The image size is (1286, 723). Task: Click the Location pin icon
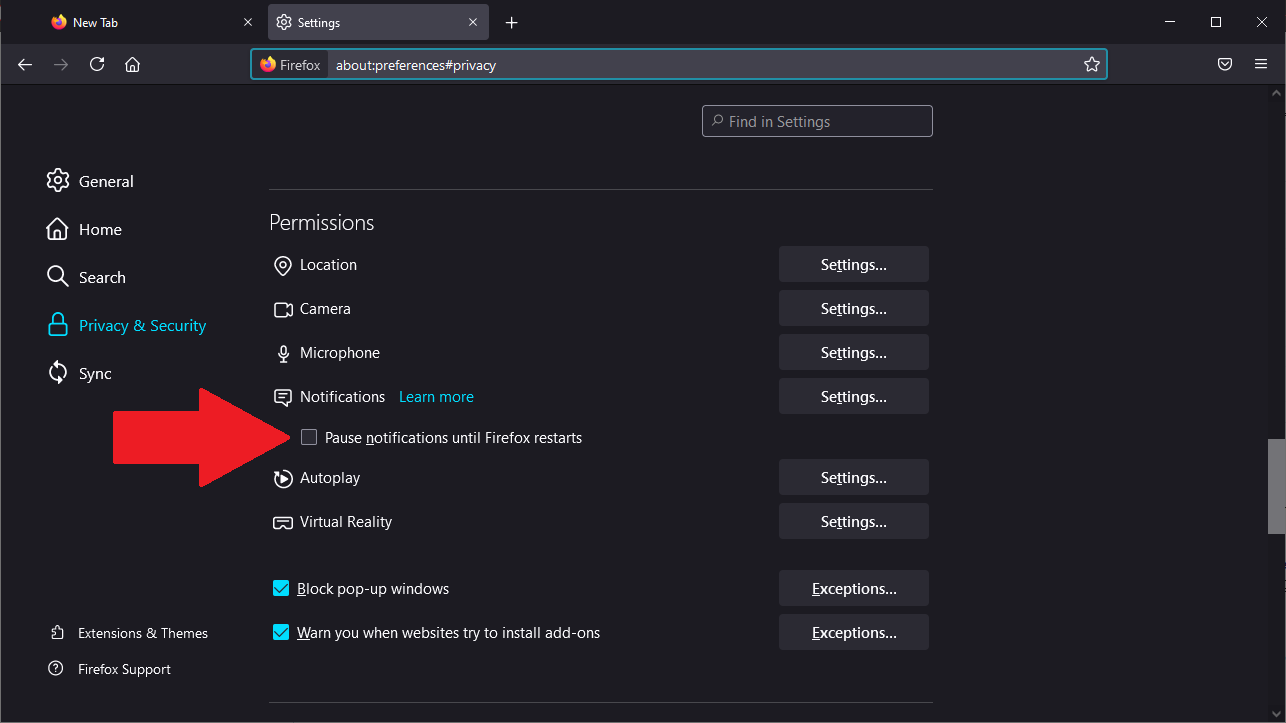click(282, 265)
